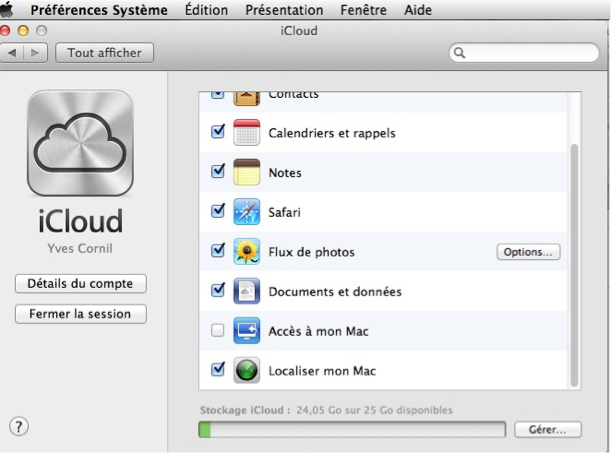Click the Flux de photos sunflower icon
Screen dimensions: 611x453
[x=246, y=252]
